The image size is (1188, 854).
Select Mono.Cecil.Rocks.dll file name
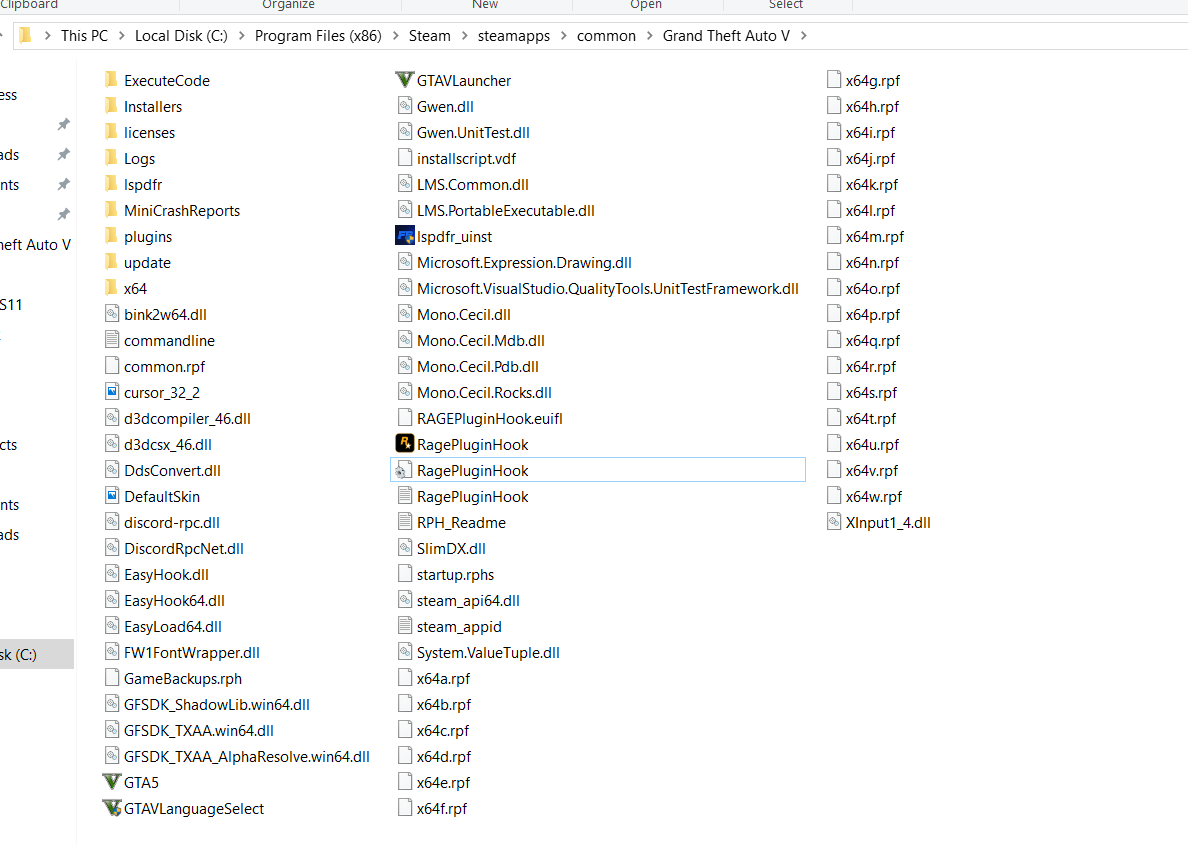tap(484, 392)
